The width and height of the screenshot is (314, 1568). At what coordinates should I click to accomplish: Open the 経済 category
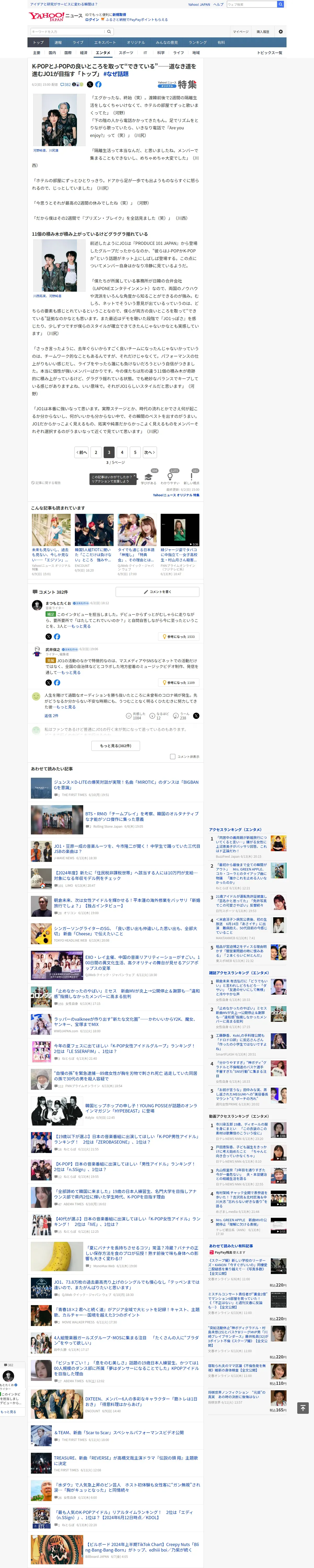point(83,53)
